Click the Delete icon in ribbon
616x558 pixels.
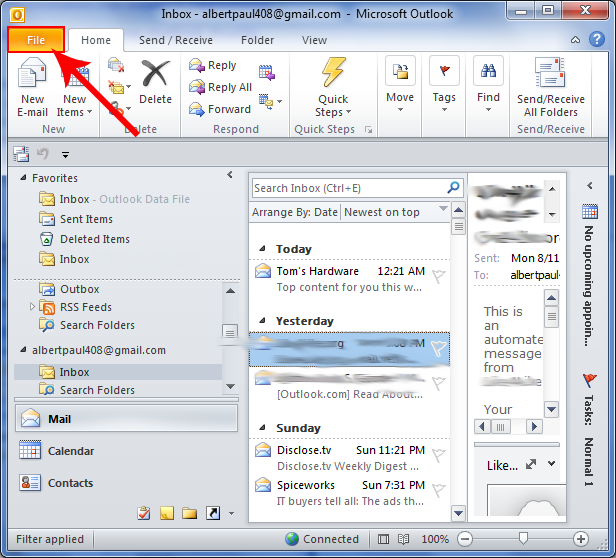coord(155,82)
